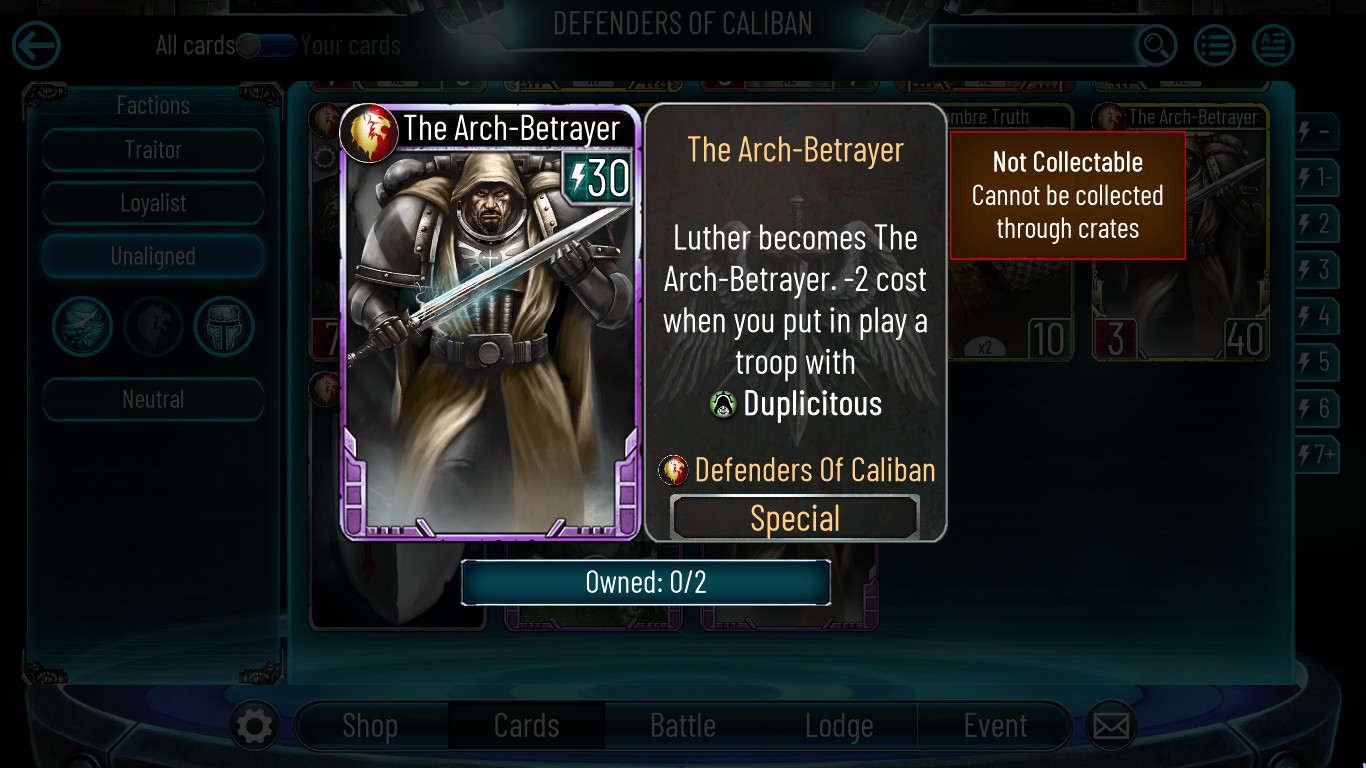Open the Lodge tab
Image resolution: width=1366 pixels, height=768 pixels.
(x=839, y=726)
